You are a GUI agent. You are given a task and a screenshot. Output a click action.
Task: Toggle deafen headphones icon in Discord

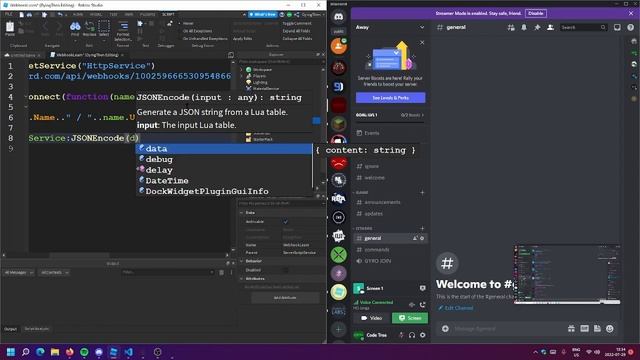[x=412, y=335]
